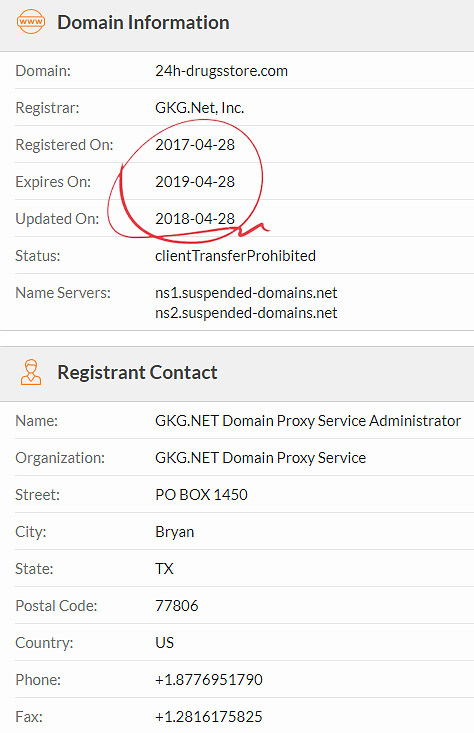Select the organization GKG.NET Domain Proxy Service

(x=260, y=458)
